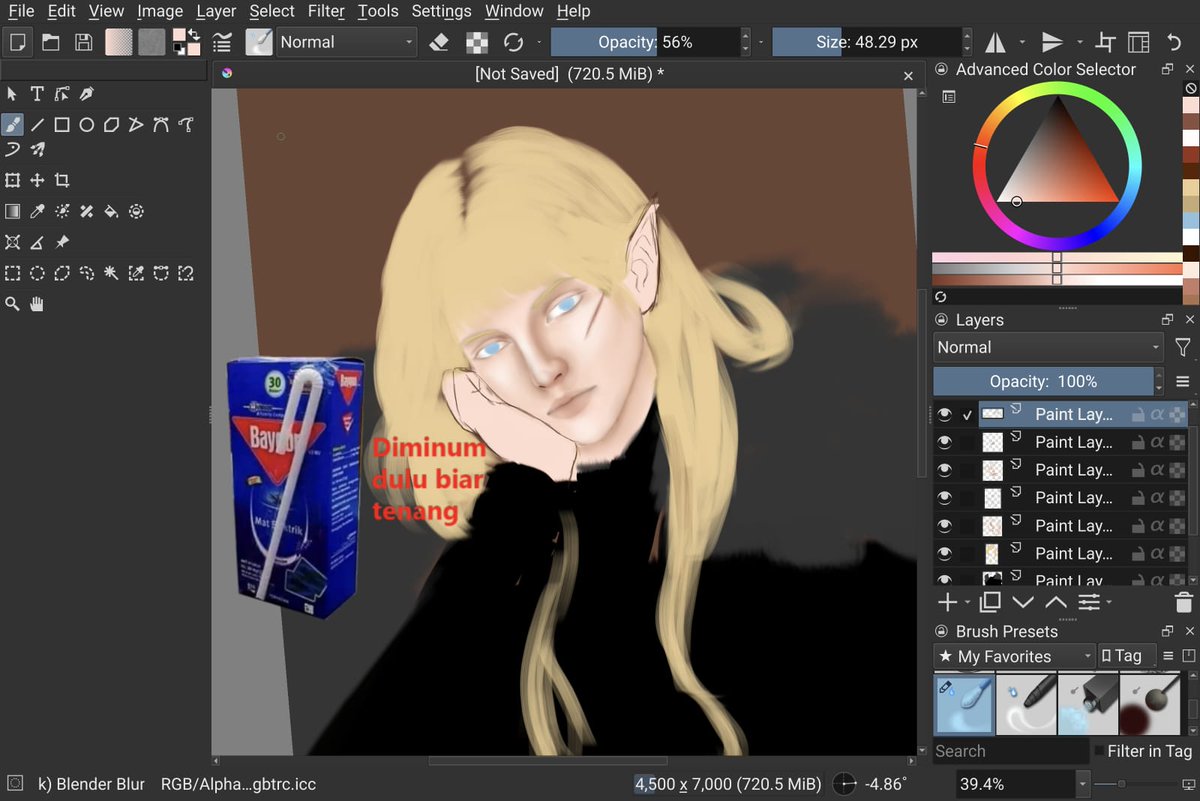Click the layer filter funnel button
1200x801 pixels.
click(x=1183, y=347)
